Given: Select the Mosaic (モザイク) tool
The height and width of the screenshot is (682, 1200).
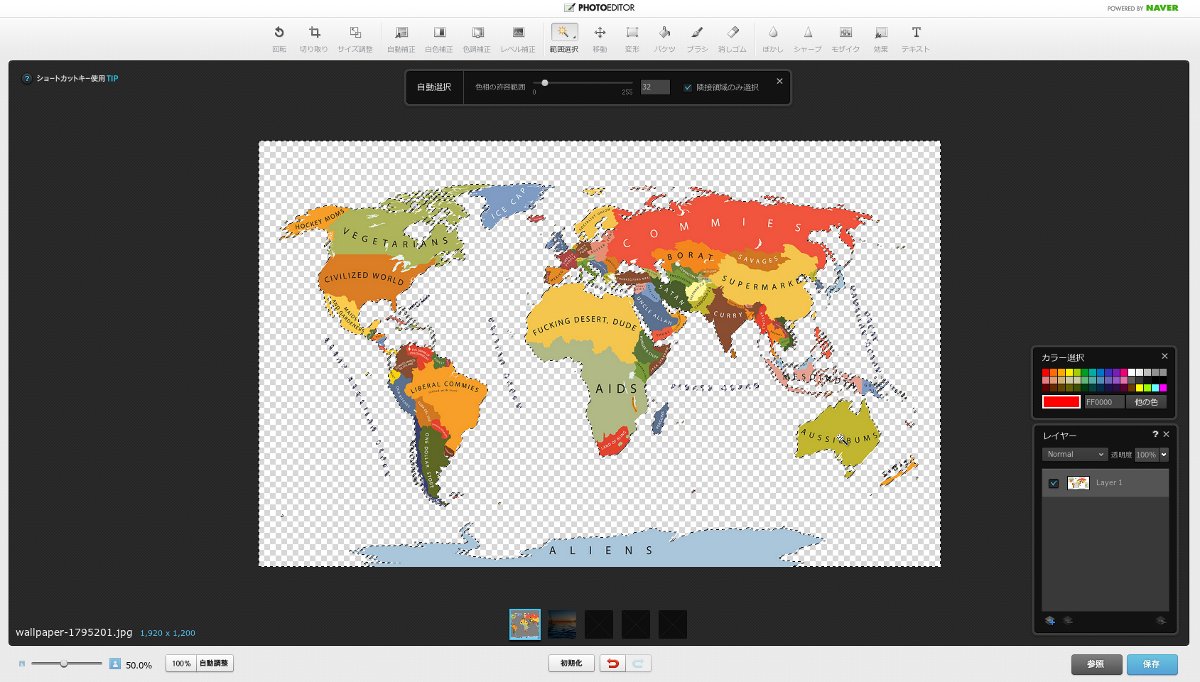Looking at the screenshot, I should [x=846, y=38].
